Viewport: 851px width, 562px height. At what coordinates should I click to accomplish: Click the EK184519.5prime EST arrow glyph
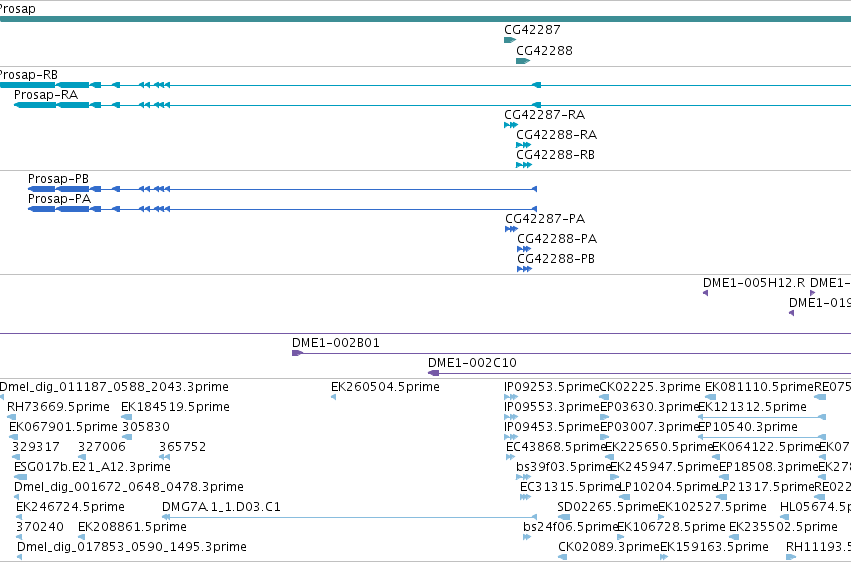126,417
